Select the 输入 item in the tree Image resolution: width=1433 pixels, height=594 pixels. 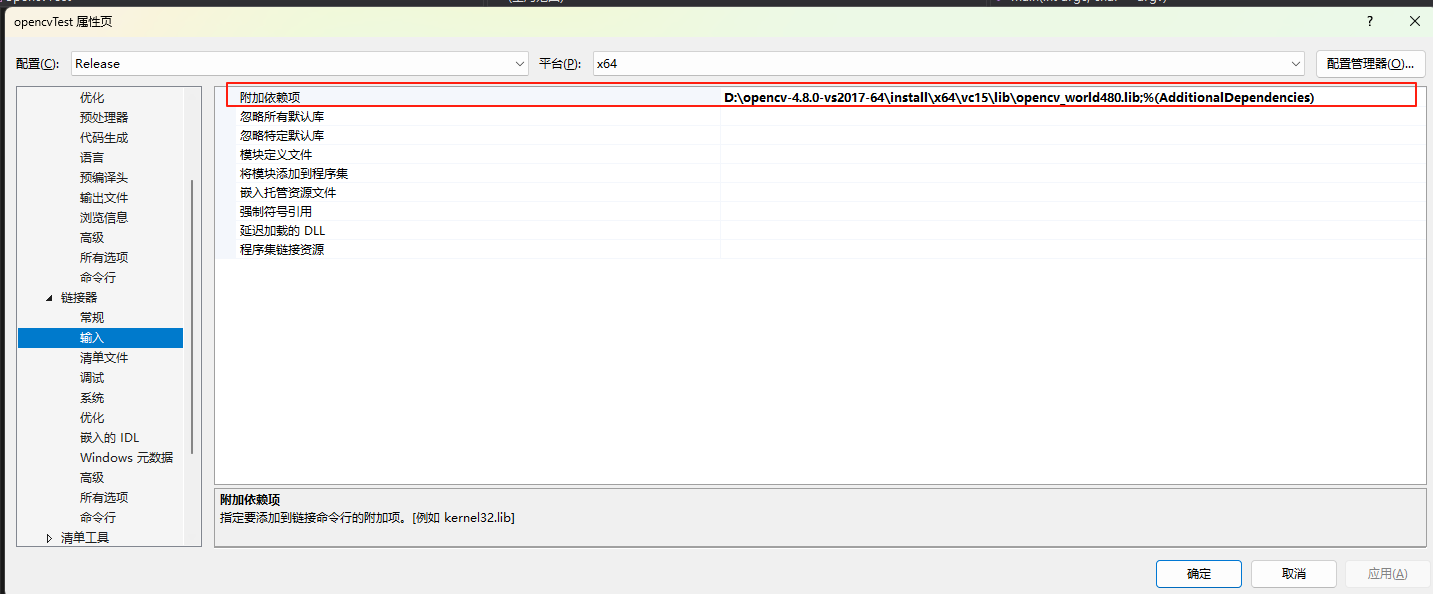point(91,337)
